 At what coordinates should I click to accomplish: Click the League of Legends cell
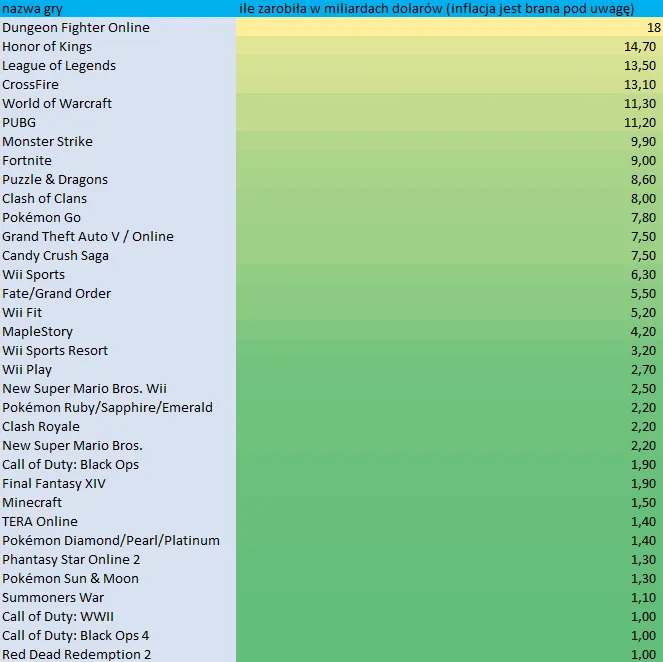(x=118, y=65)
